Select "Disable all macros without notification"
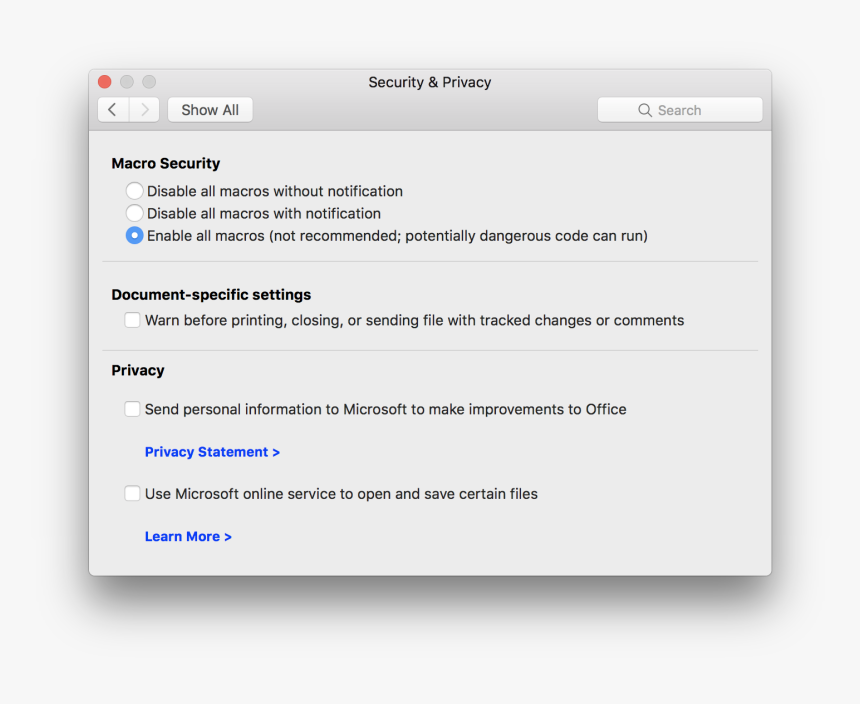860x704 pixels. point(134,190)
